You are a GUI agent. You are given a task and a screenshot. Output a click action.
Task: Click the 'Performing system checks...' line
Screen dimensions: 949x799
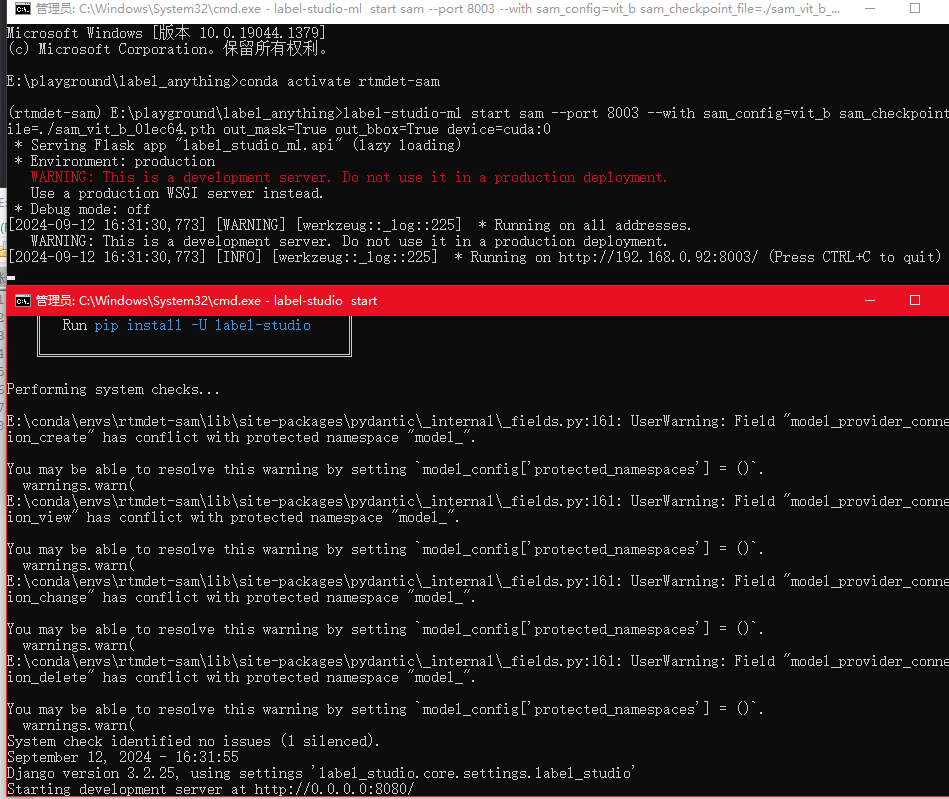113,389
